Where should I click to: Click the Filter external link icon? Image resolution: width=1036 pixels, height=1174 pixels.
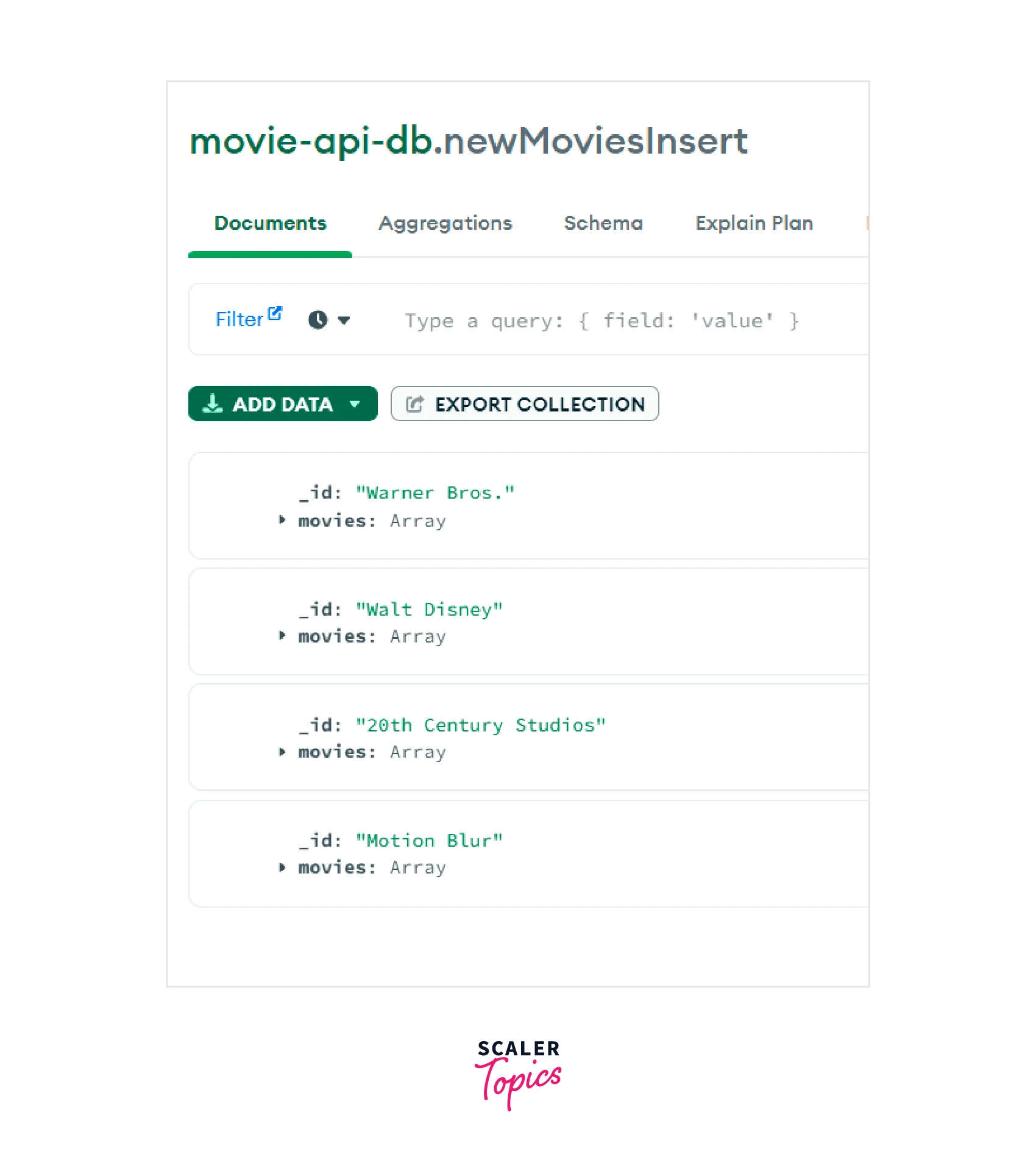(x=275, y=313)
